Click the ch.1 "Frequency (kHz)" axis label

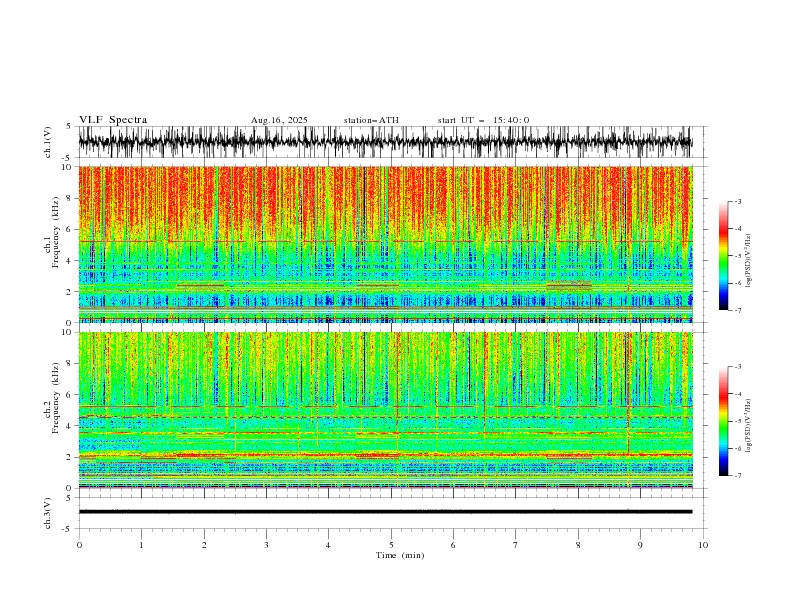point(56,232)
